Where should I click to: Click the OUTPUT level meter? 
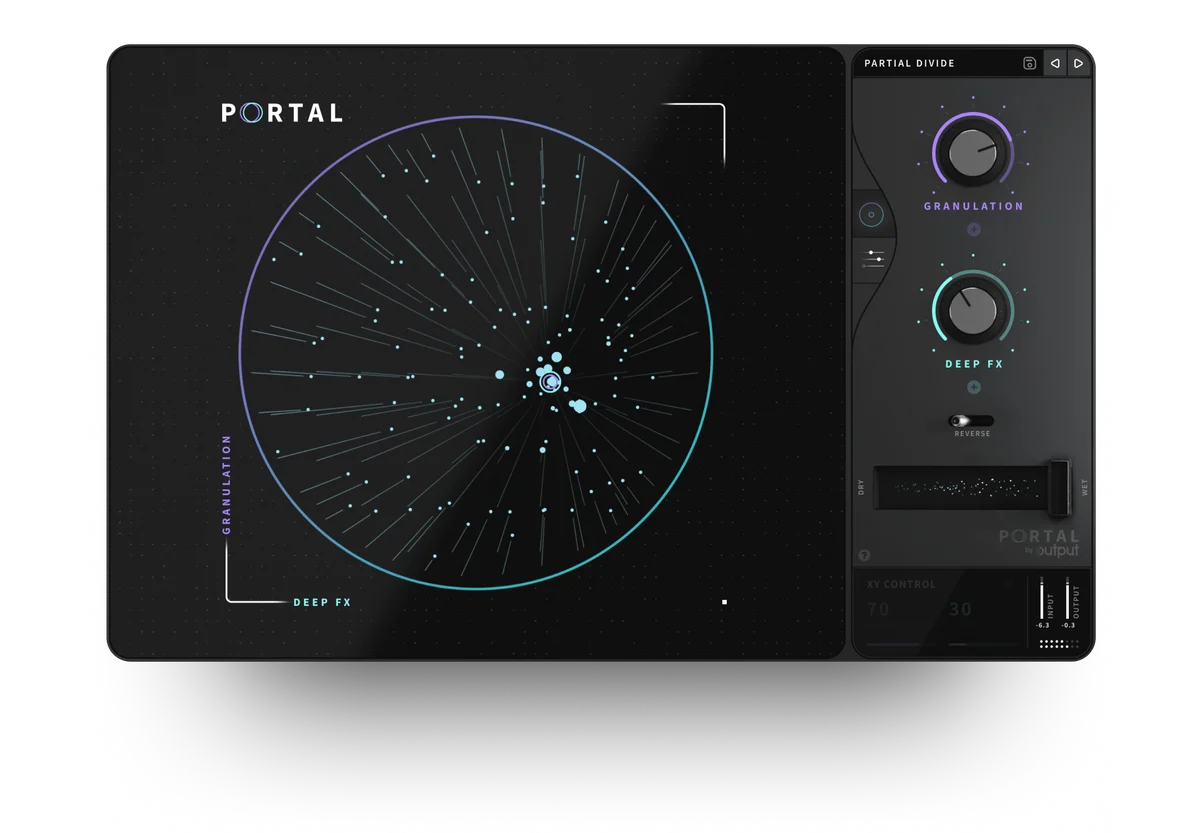1068,596
